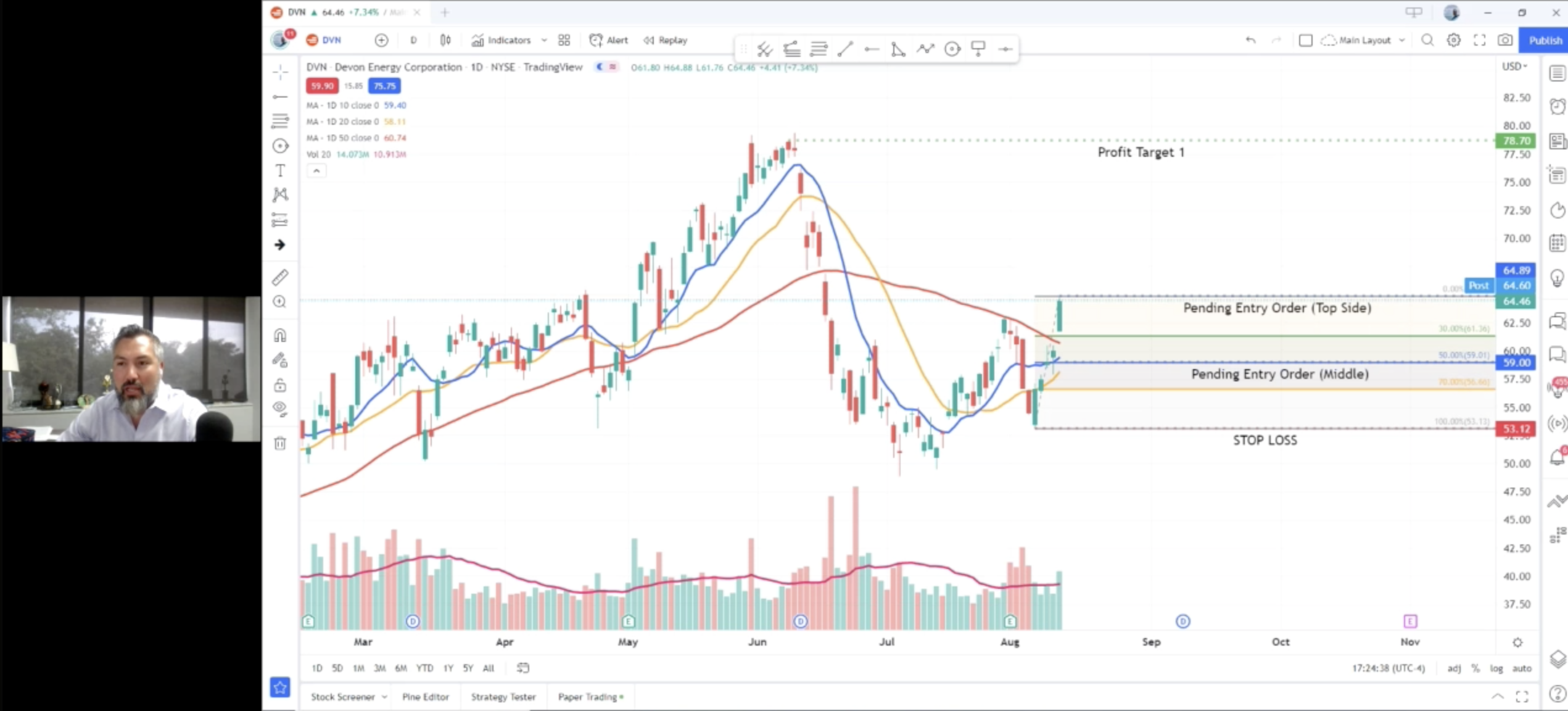Add a symbol to compare with plus icon
The height and width of the screenshot is (711, 1568).
click(x=382, y=40)
